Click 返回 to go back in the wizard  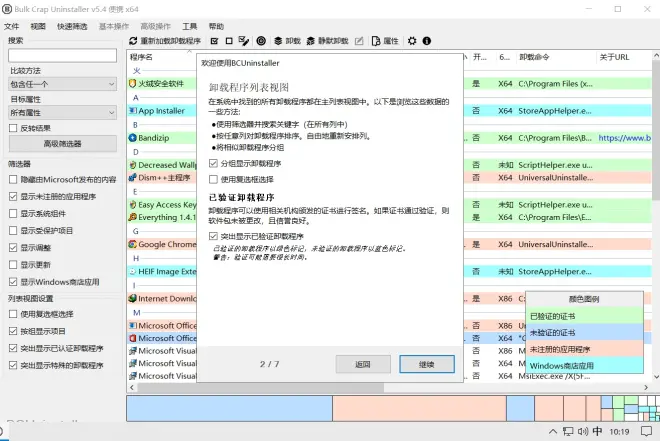coord(363,364)
